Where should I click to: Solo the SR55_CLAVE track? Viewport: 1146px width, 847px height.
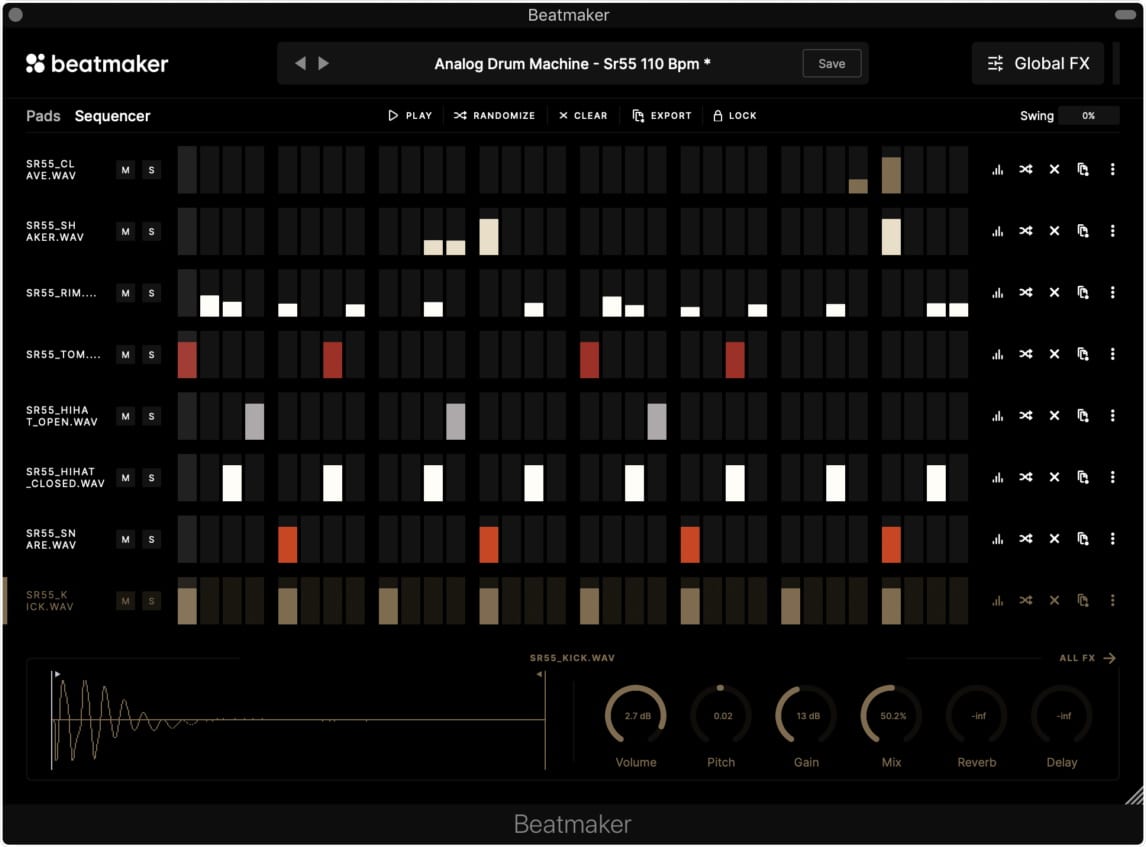(x=151, y=170)
